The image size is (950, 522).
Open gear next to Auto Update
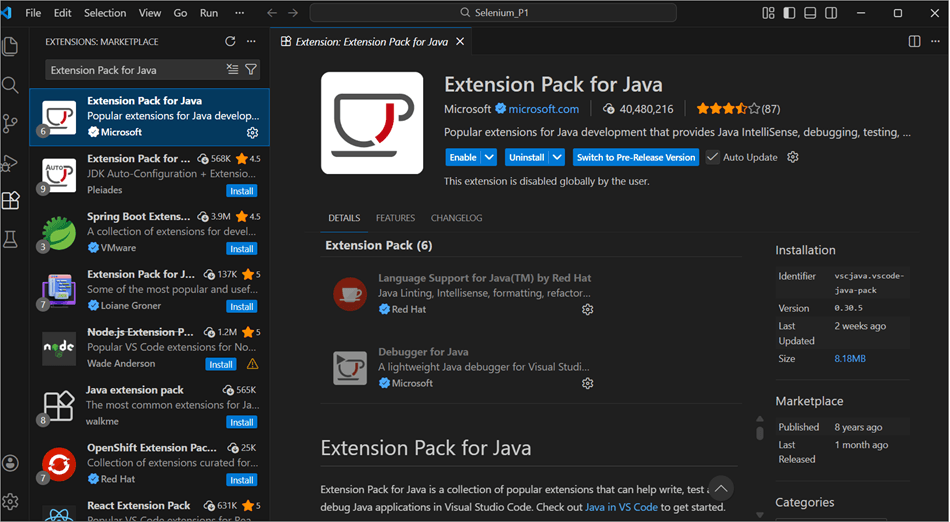[792, 157]
